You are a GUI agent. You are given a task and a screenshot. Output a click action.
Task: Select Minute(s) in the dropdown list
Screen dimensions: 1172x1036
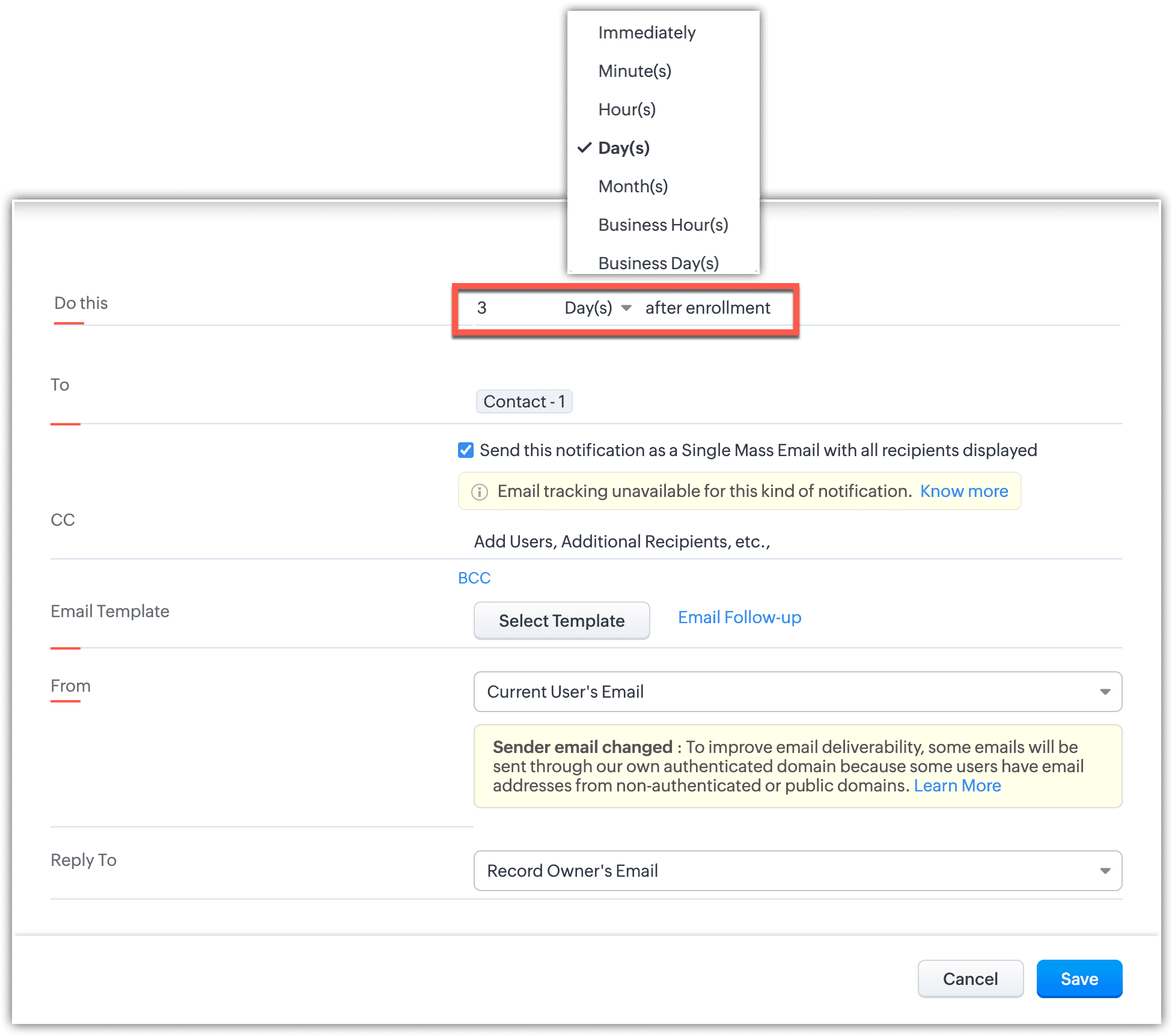coord(635,71)
